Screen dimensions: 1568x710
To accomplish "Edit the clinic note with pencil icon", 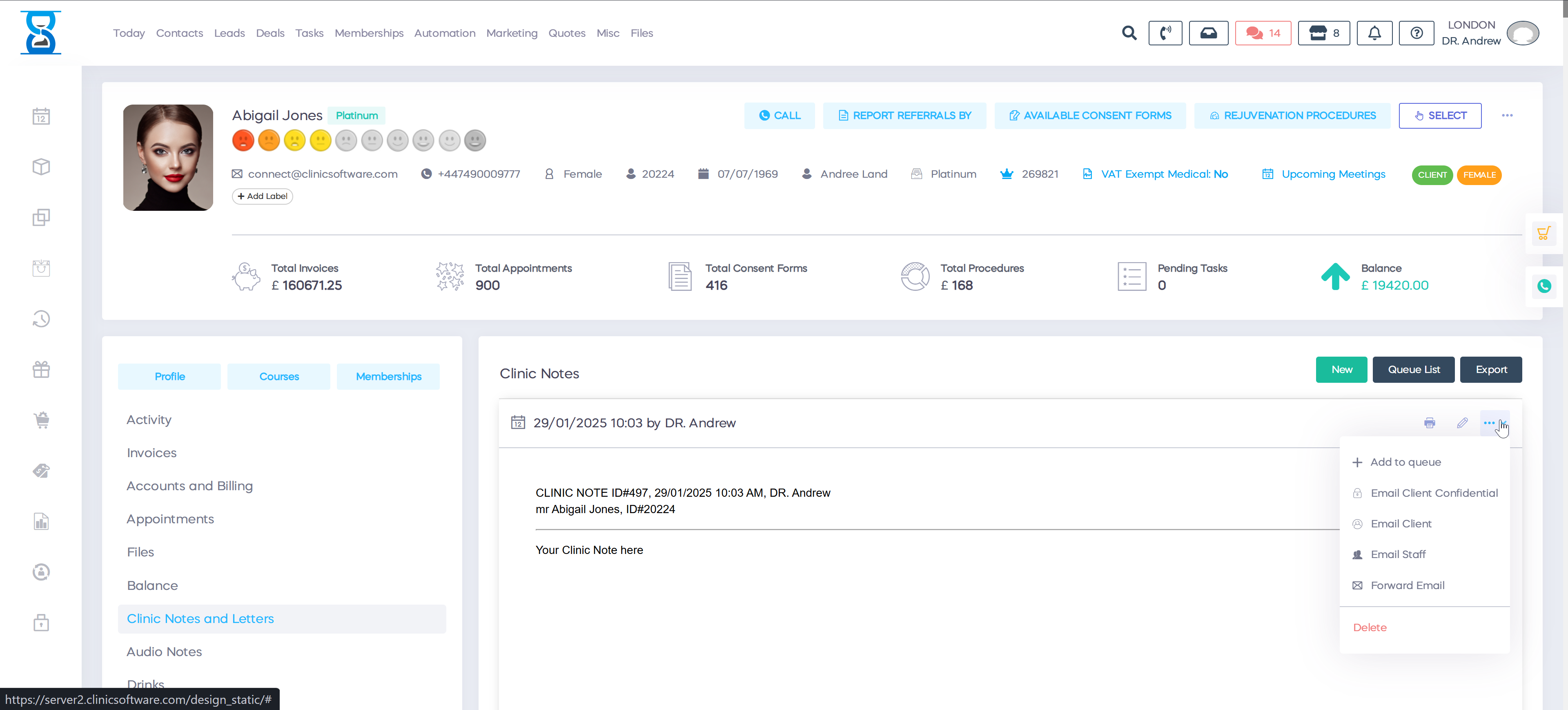I will point(1463,422).
